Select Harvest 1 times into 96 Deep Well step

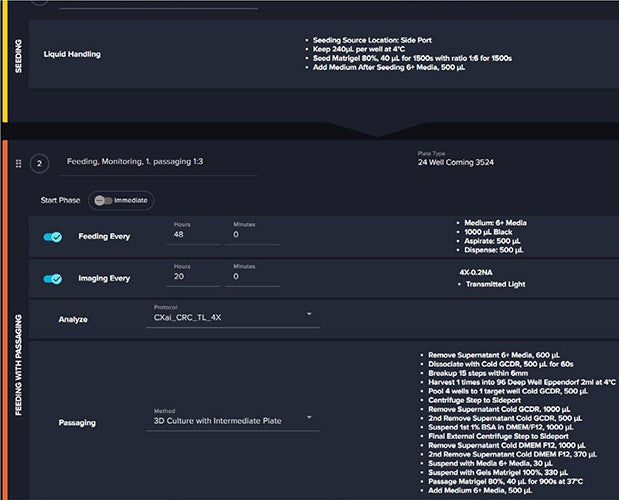point(522,382)
